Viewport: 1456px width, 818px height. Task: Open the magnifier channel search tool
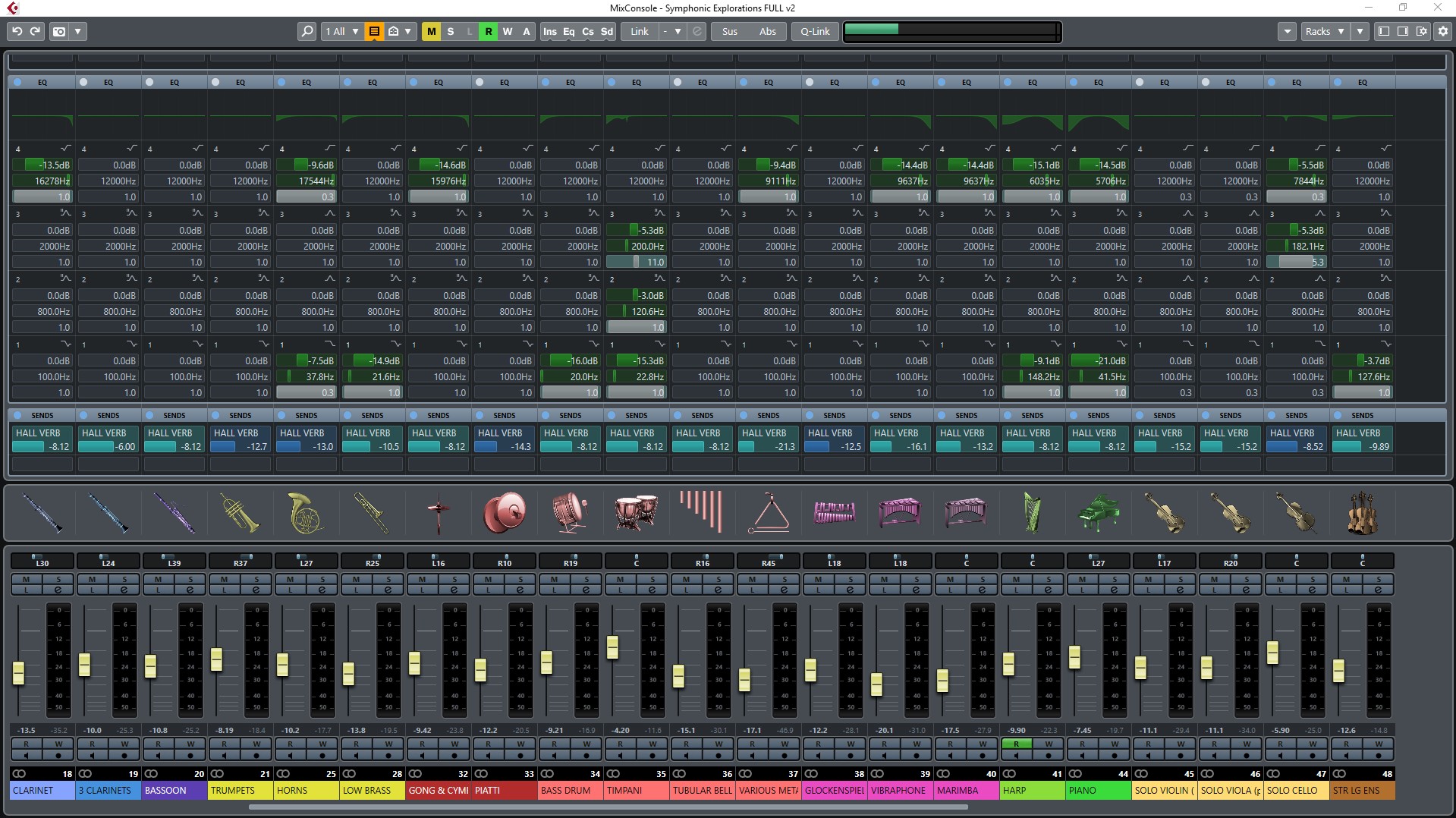(307, 31)
